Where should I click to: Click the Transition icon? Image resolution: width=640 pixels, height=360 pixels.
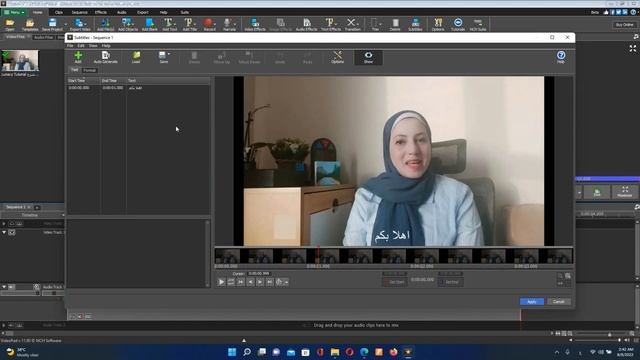point(352,24)
